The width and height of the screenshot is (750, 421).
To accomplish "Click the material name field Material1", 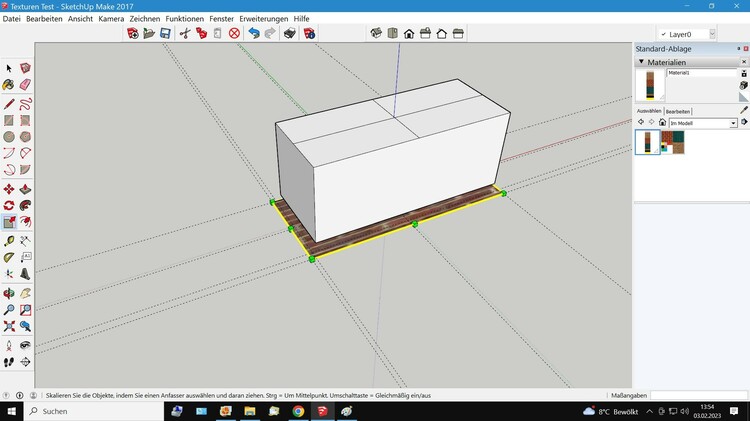I will [x=700, y=73].
